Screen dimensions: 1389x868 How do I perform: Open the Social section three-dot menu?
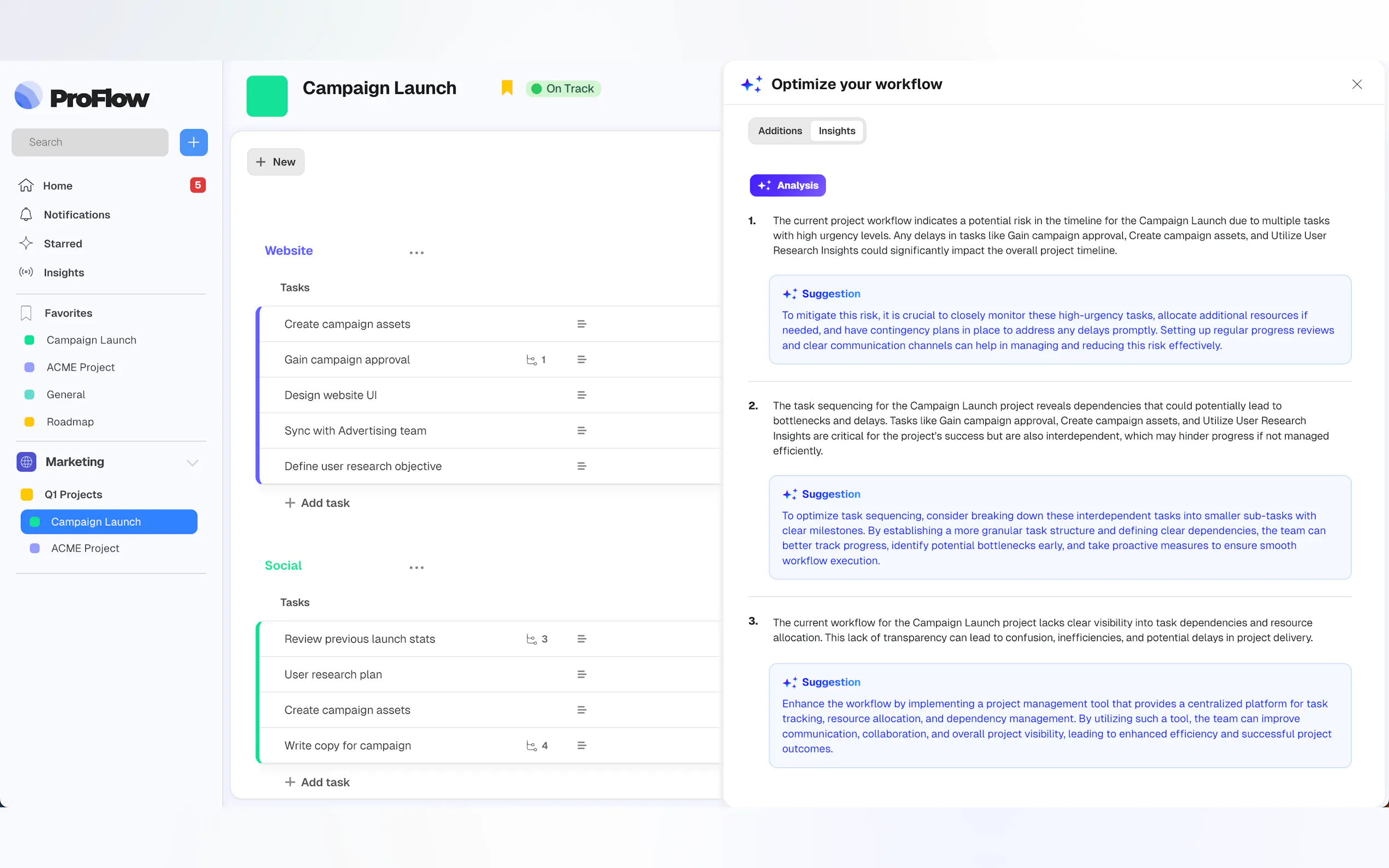click(x=416, y=568)
